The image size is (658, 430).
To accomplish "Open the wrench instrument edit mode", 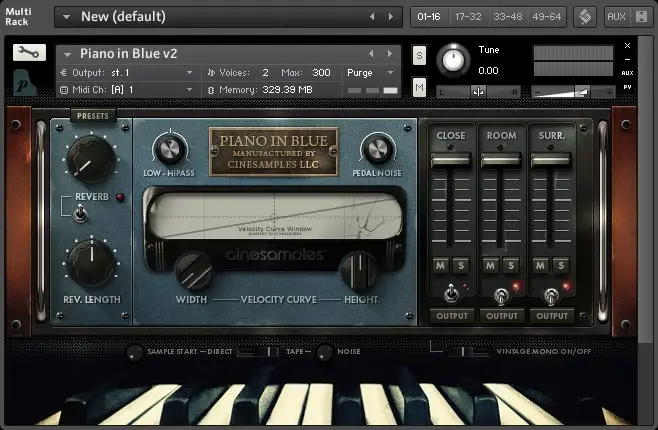I will tap(29, 52).
